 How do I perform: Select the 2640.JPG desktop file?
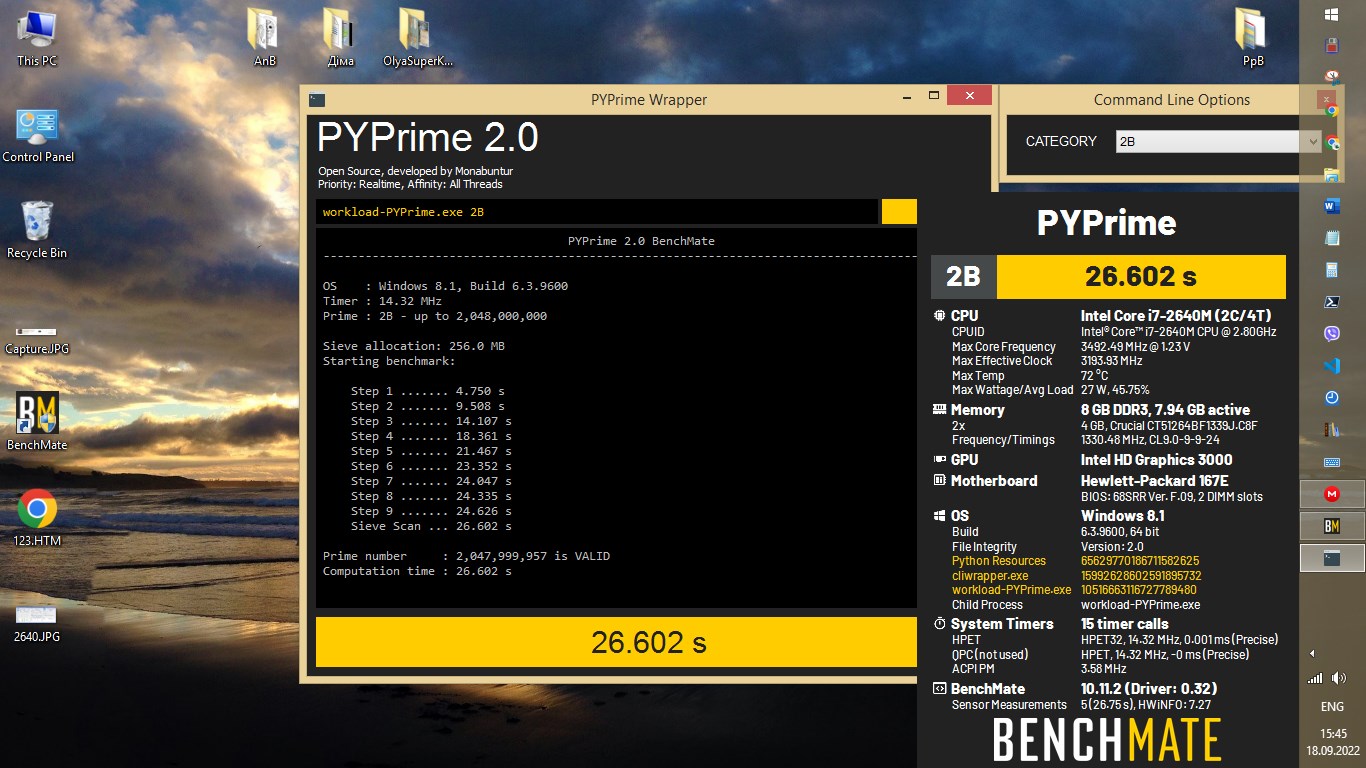point(37,622)
